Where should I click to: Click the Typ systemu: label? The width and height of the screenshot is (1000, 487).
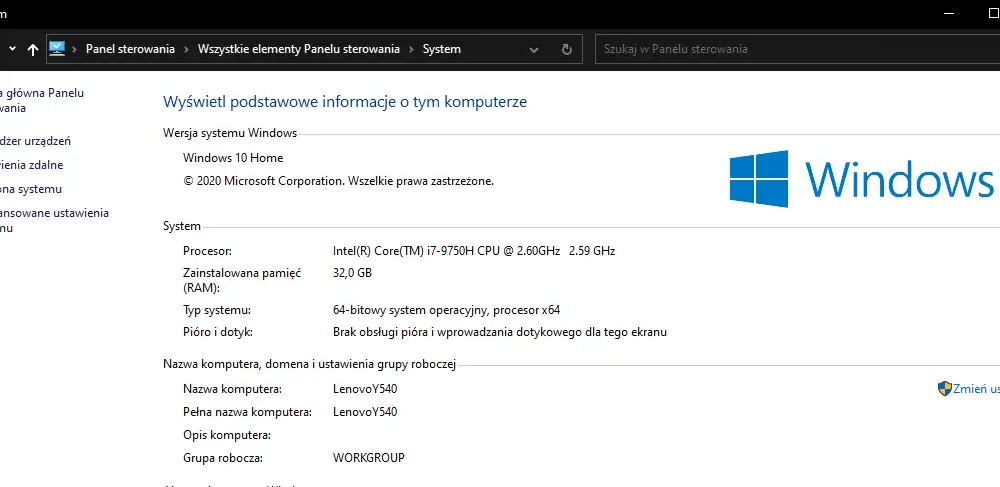[217, 310]
